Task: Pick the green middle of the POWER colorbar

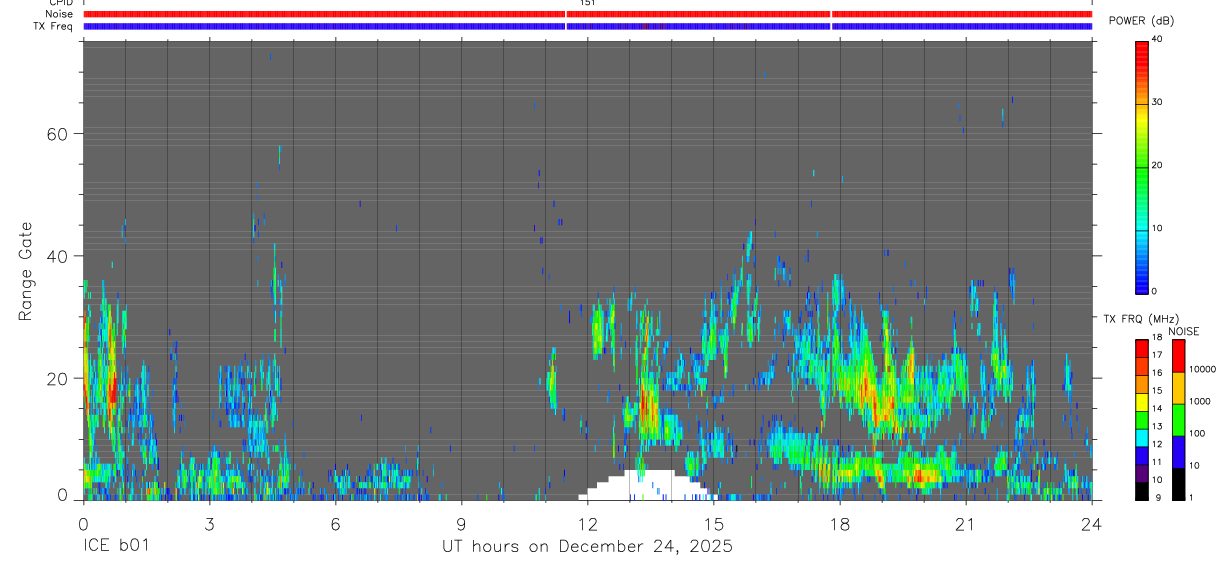Action: point(1141,165)
